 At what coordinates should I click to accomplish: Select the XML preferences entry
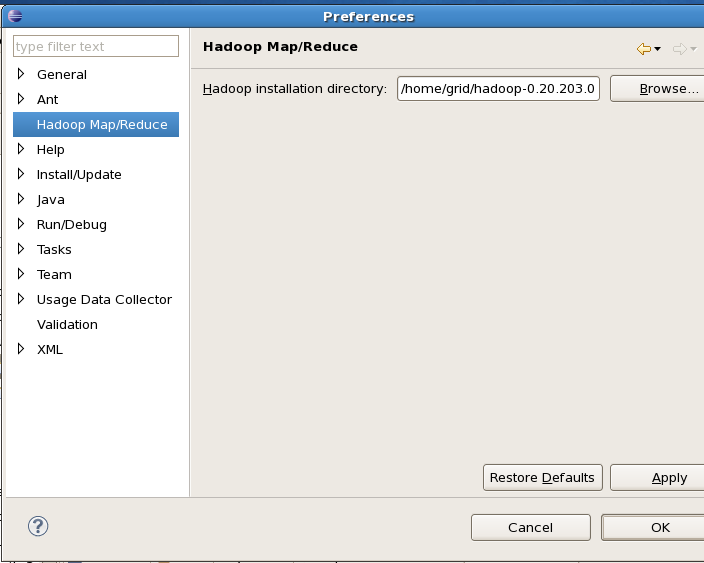50,350
